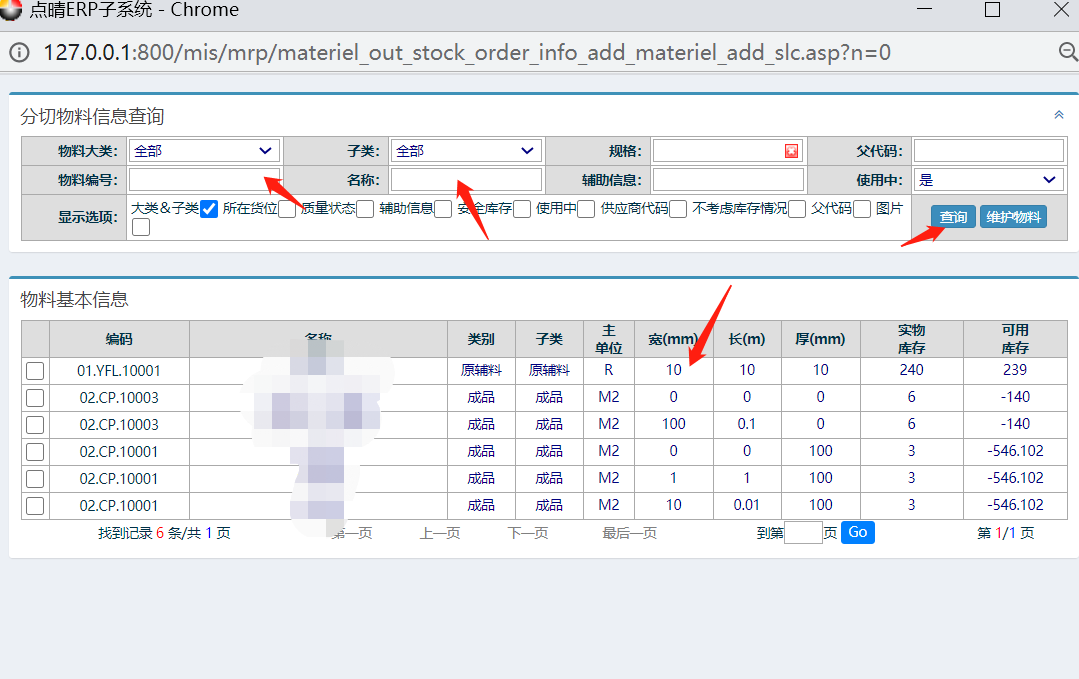
Task: Click the 下一页 pagination link
Action: [528, 533]
